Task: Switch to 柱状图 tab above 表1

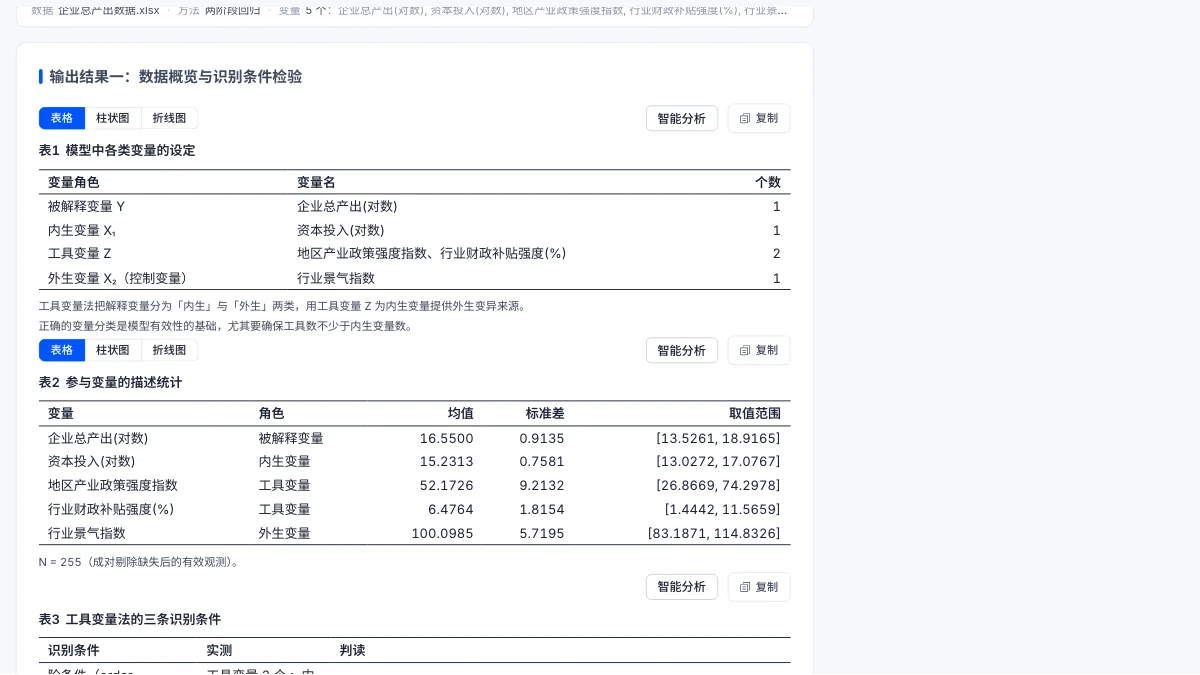Action: tap(113, 118)
